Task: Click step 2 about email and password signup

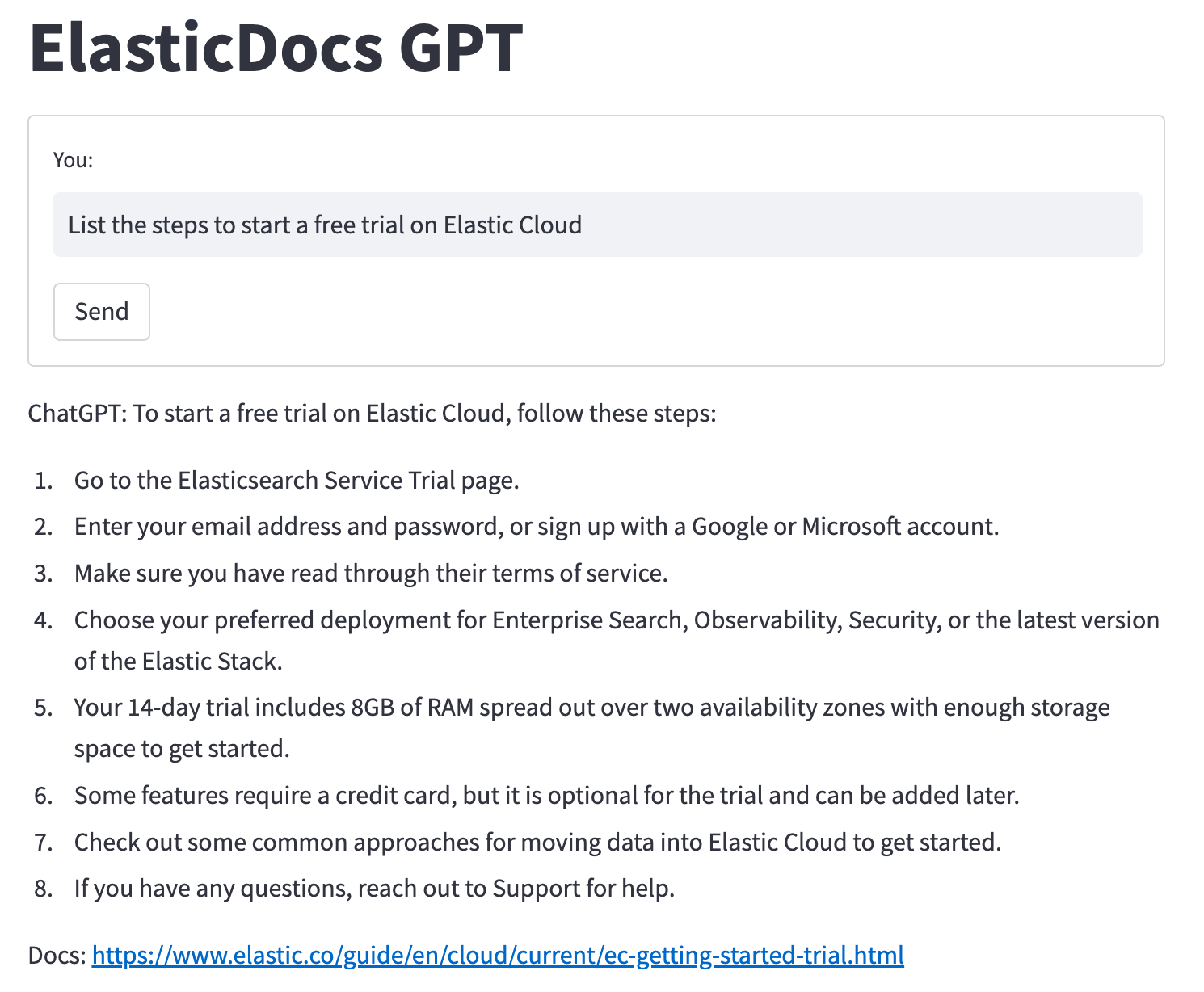Action: point(537,526)
